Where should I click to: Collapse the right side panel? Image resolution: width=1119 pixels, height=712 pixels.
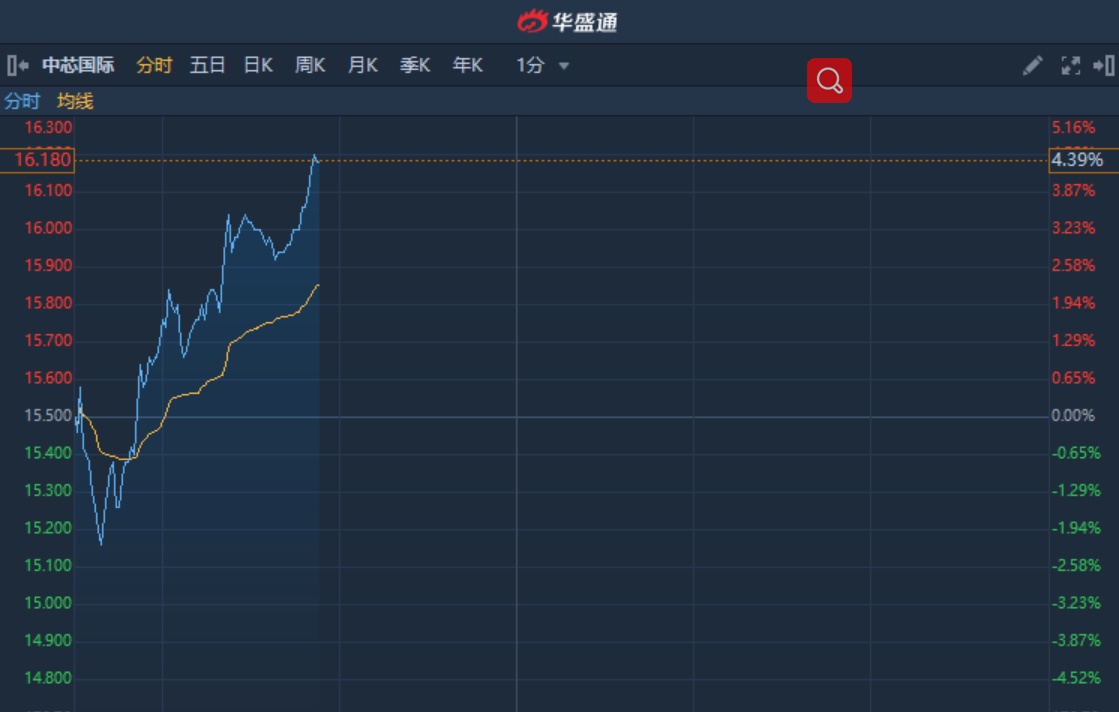tap(1103, 66)
